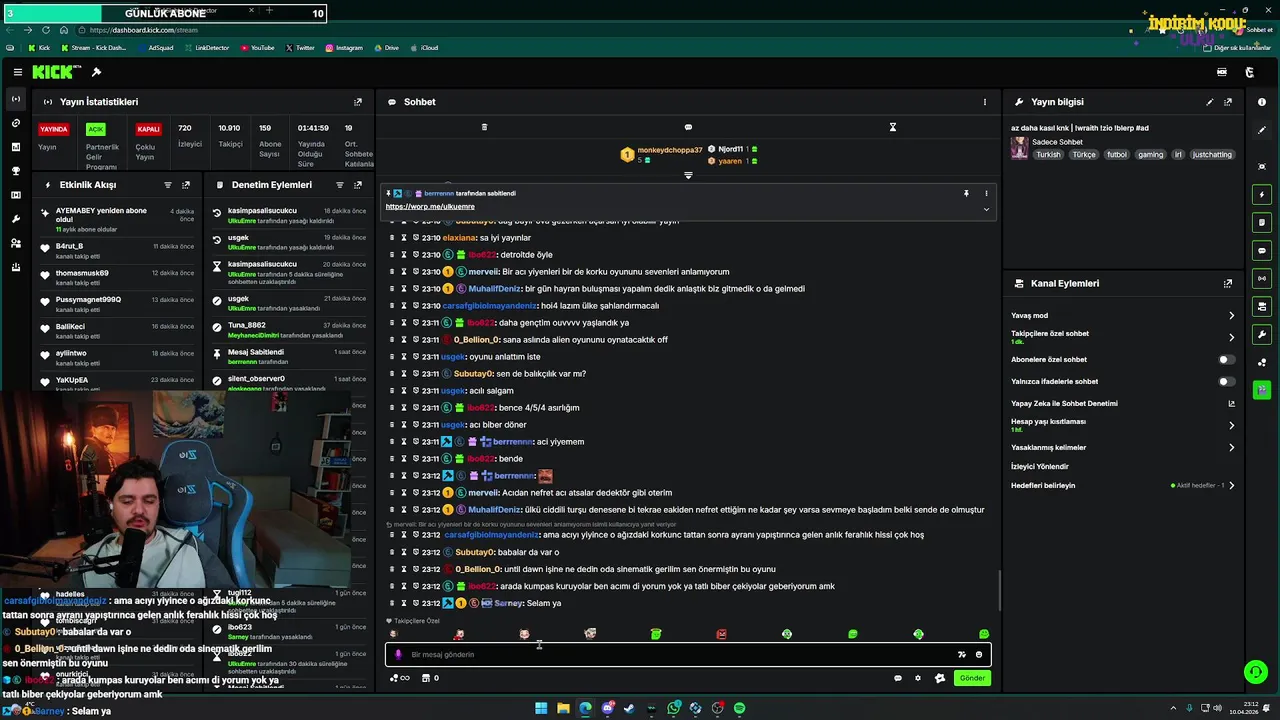This screenshot has height=720, width=1280.
Task: Send the chat message with Gönder
Action: pos(972,678)
